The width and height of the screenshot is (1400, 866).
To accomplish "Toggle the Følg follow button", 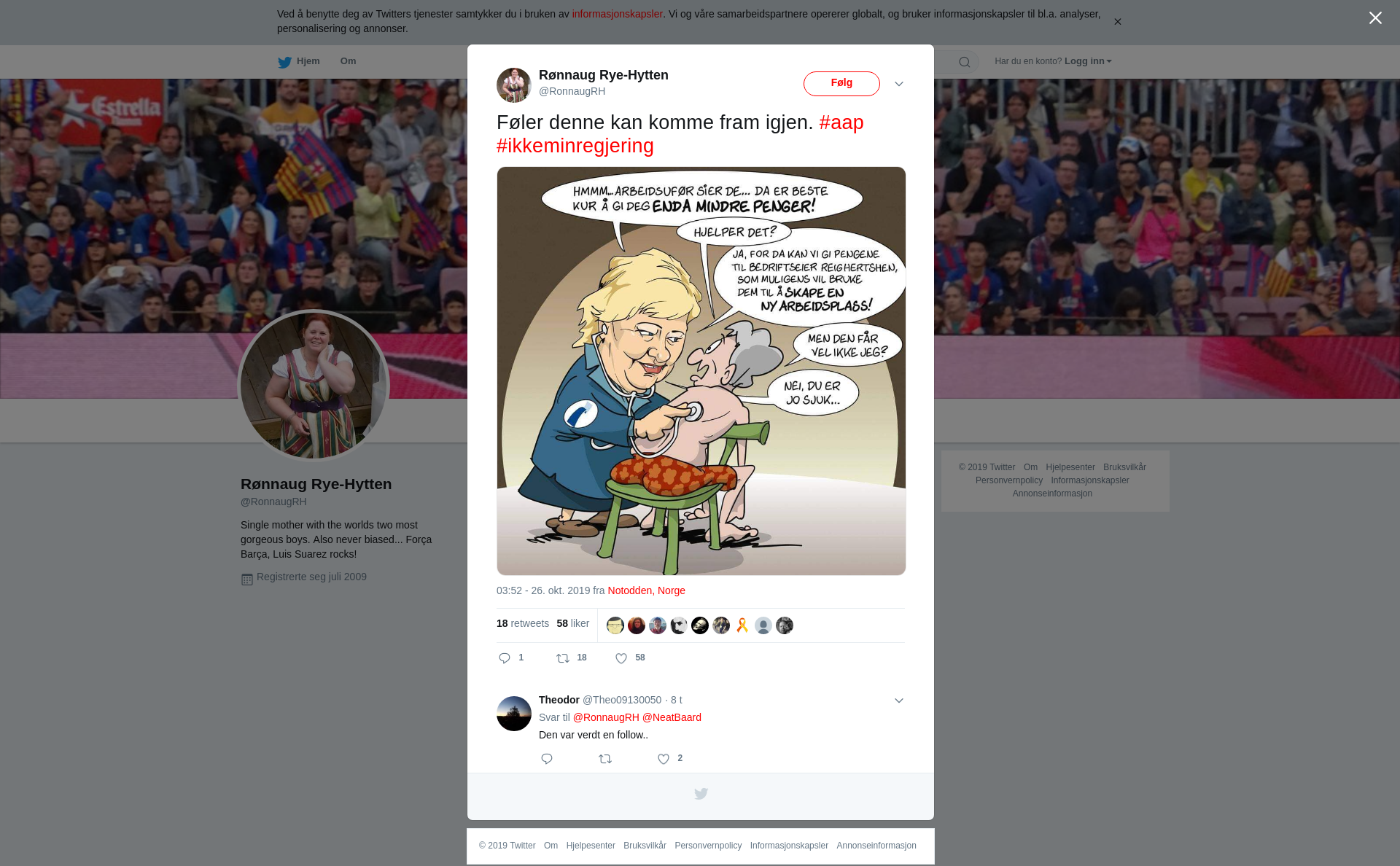I will [841, 84].
